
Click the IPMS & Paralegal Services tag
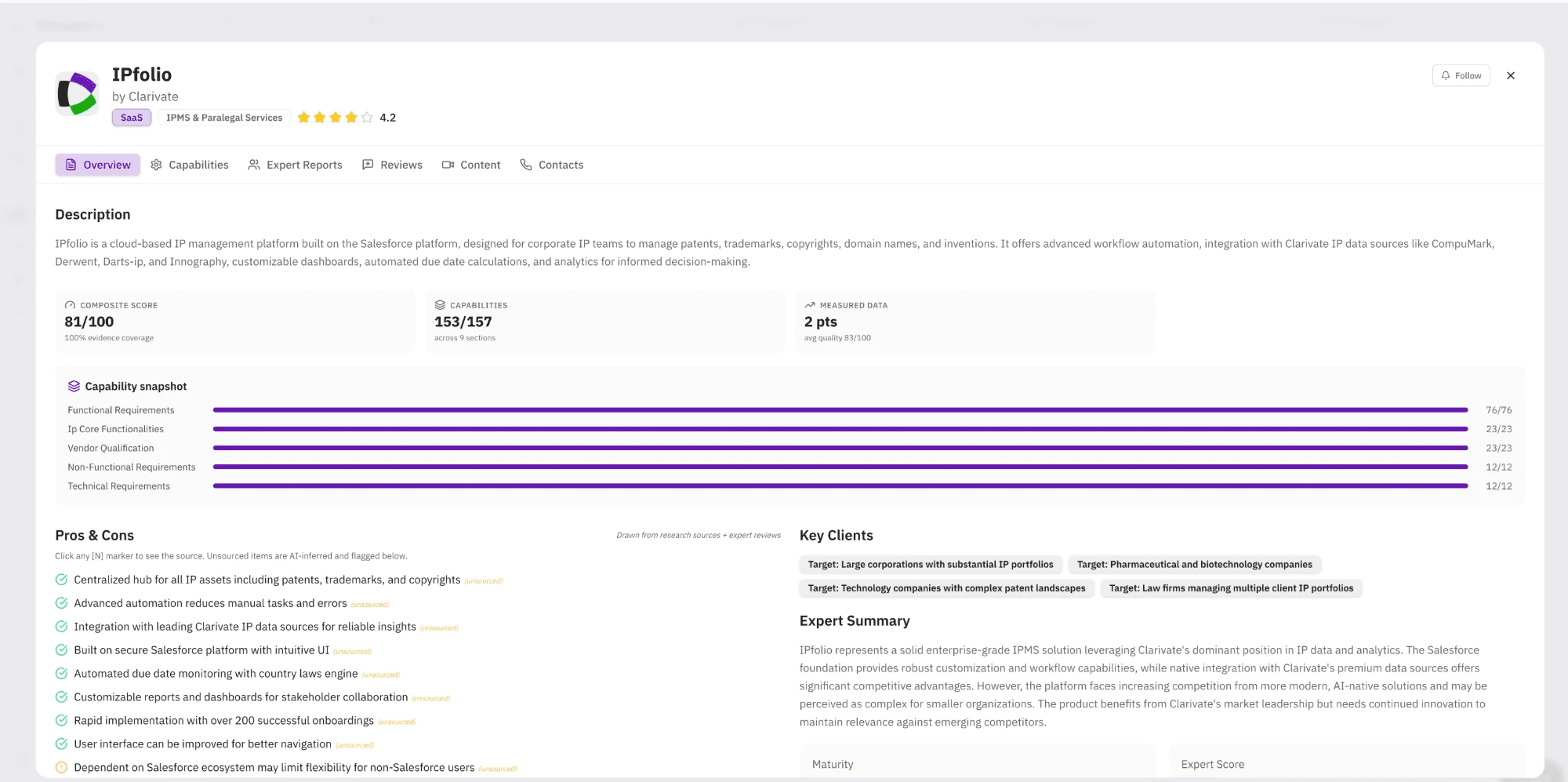224,118
